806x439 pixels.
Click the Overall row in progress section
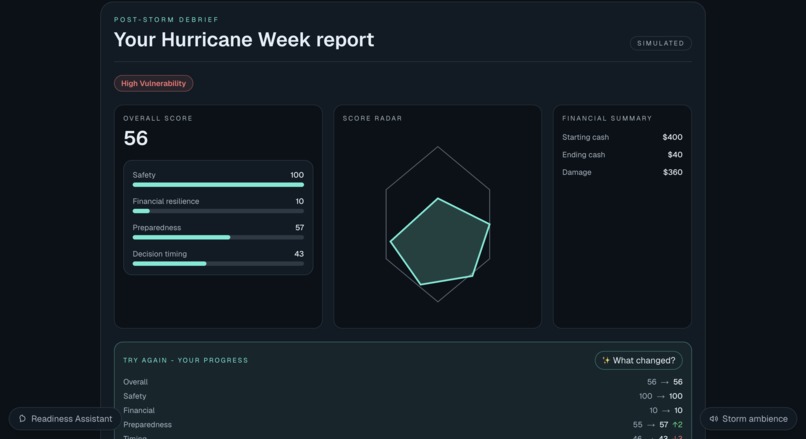(403, 382)
